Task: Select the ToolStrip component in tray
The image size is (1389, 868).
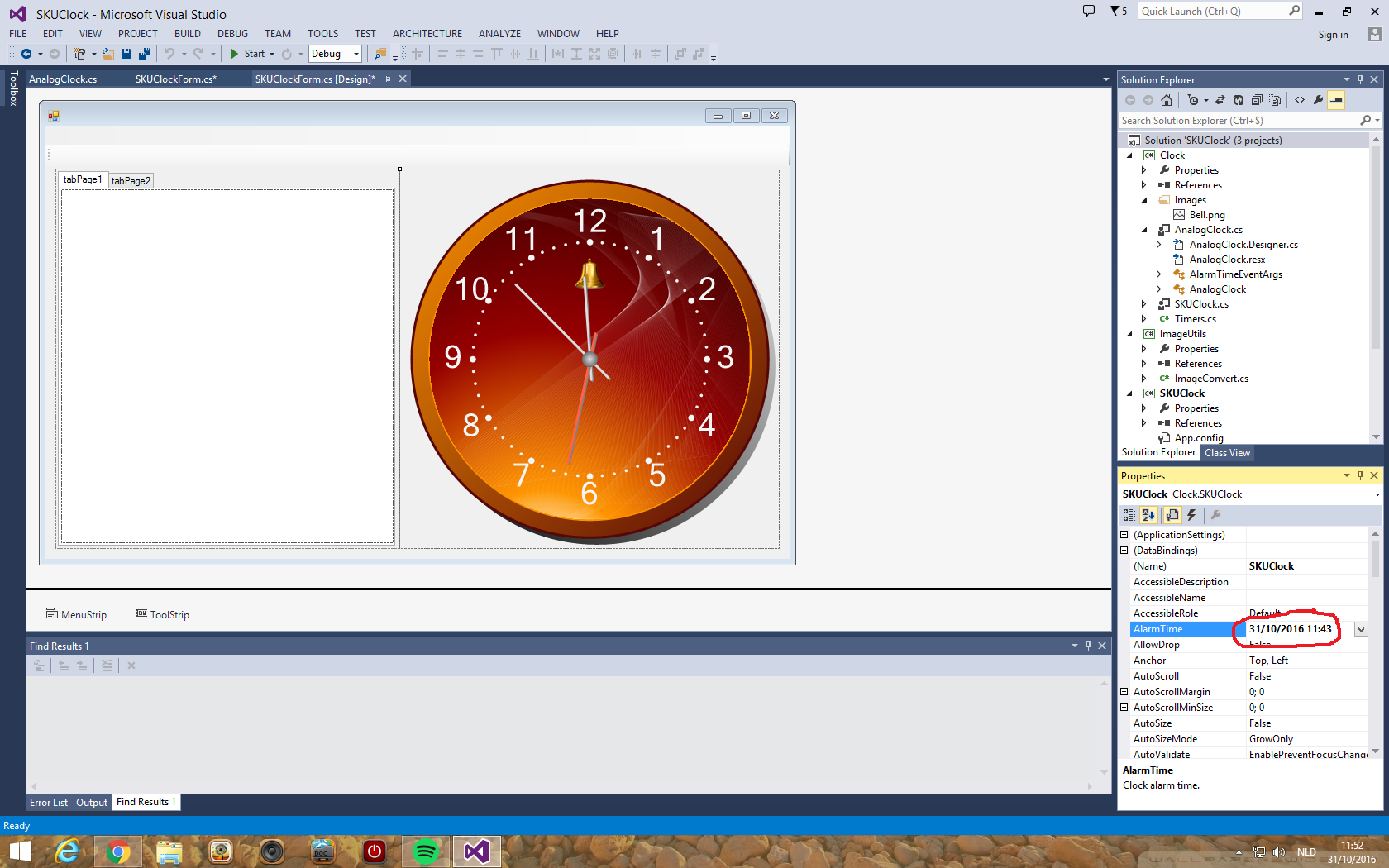Action: click(162, 615)
